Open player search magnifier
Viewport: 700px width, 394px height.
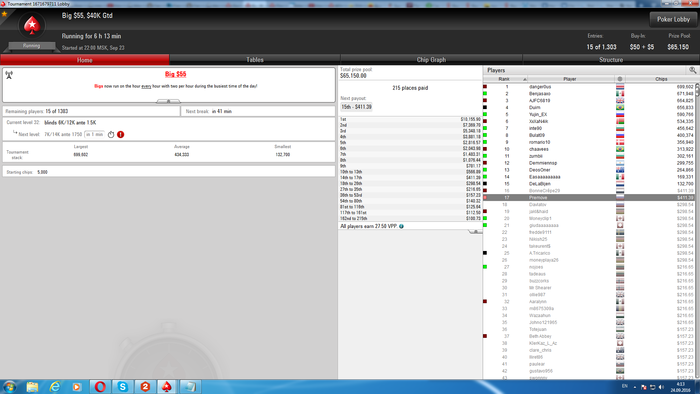[692, 70]
